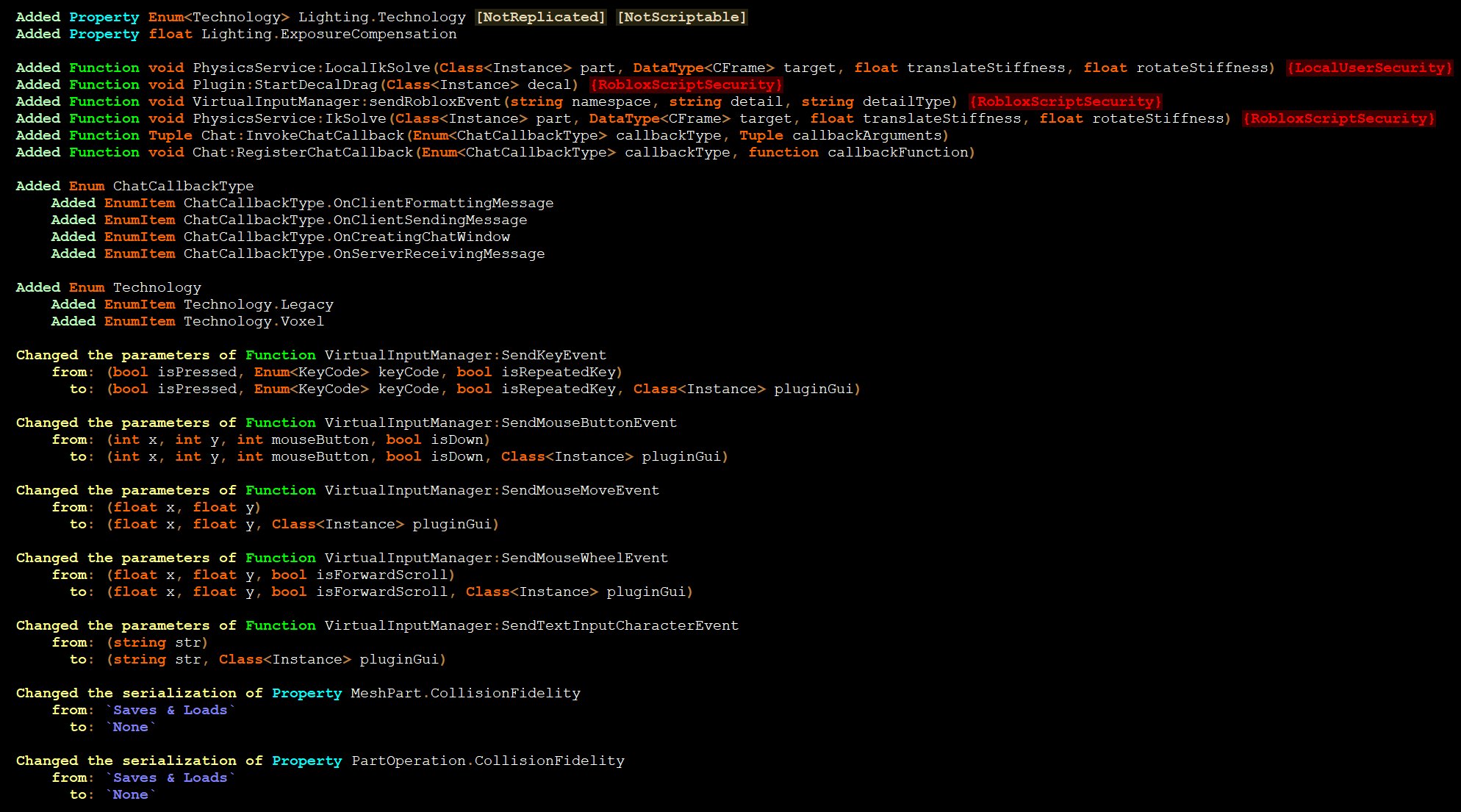
Task: Click the Added Enum ChatCallbackType heading
Action: pyautogui.click(x=134, y=186)
